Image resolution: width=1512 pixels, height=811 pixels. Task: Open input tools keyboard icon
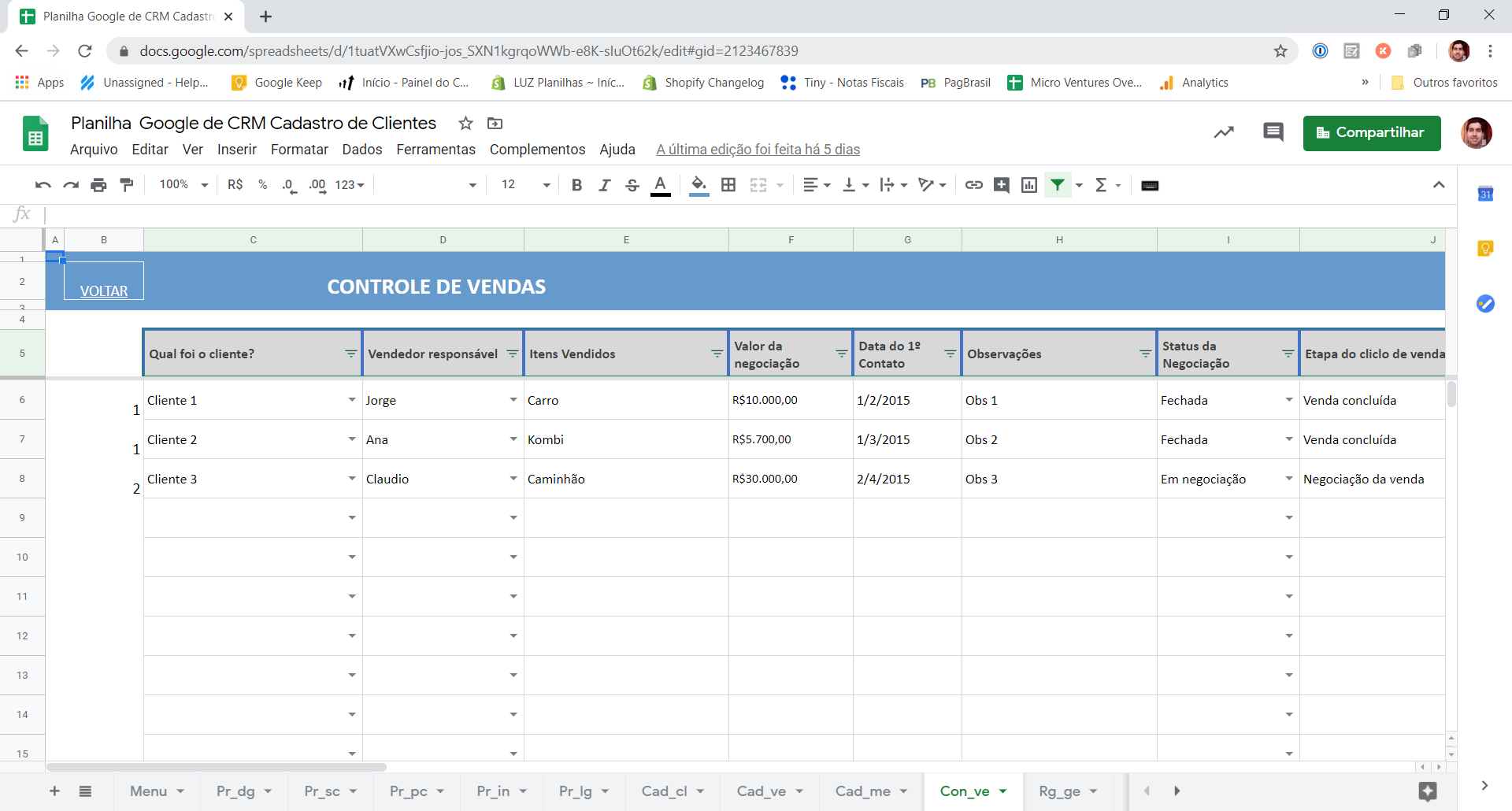pos(1150,185)
